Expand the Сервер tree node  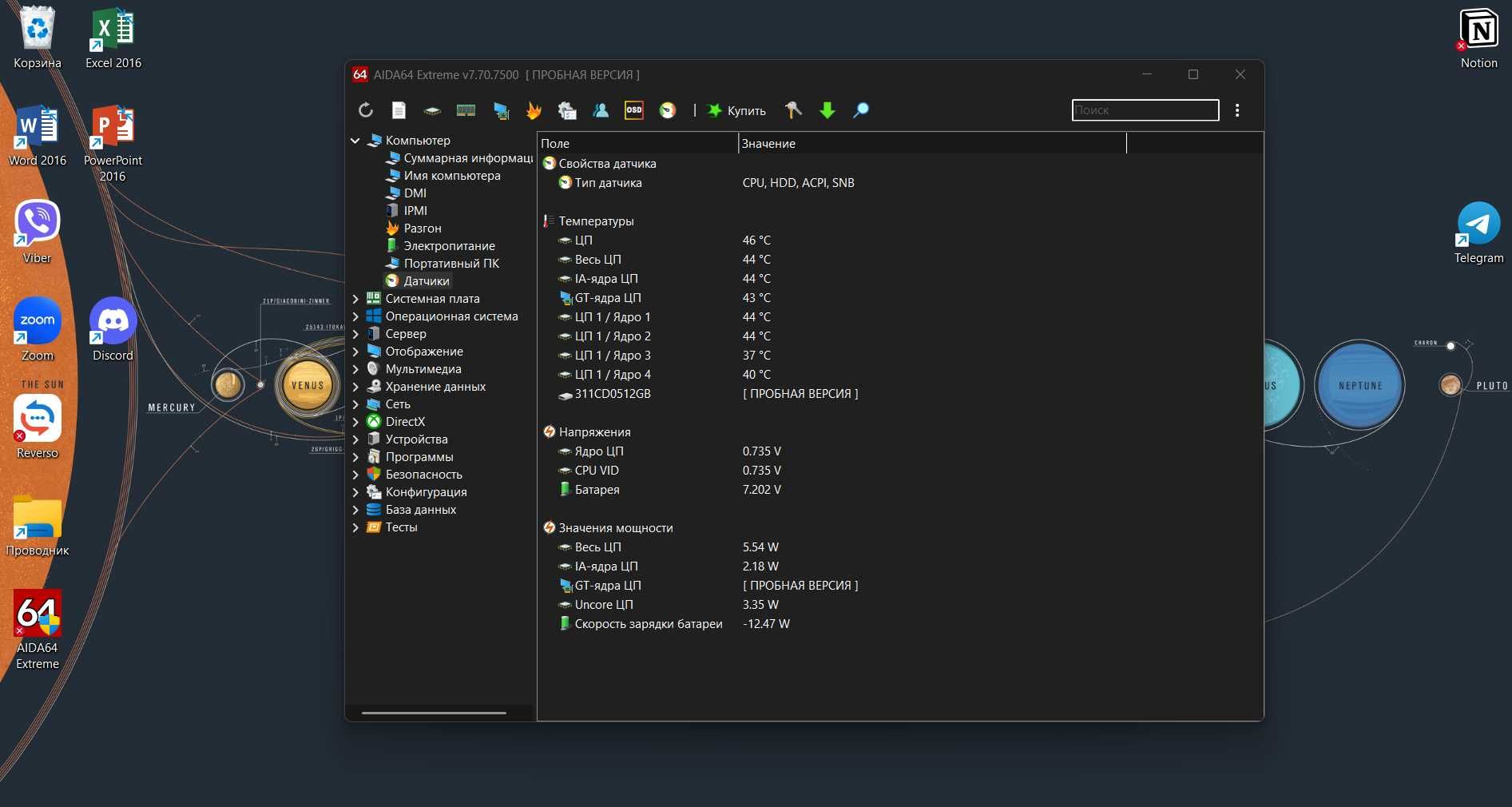pyautogui.click(x=355, y=334)
